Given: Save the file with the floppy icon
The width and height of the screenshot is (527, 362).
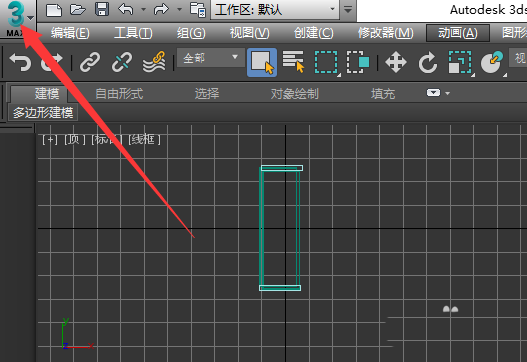Looking at the screenshot, I should pos(102,9).
